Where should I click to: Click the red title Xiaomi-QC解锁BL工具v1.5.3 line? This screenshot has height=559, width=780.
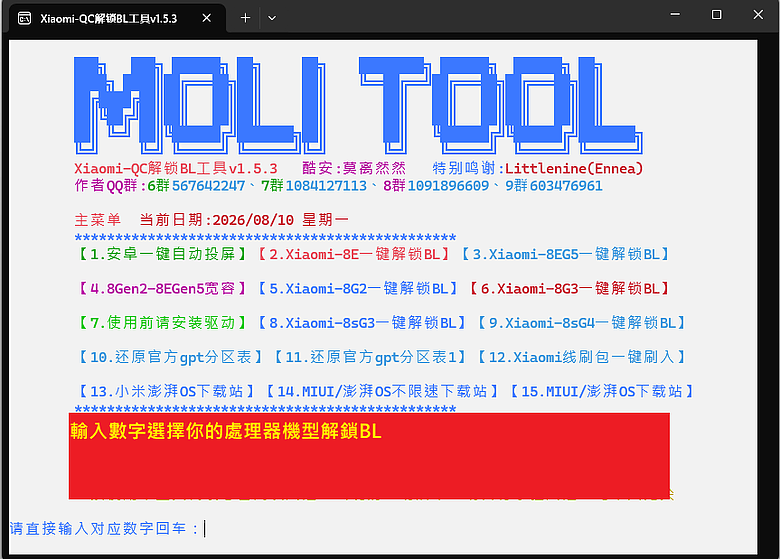point(176,169)
